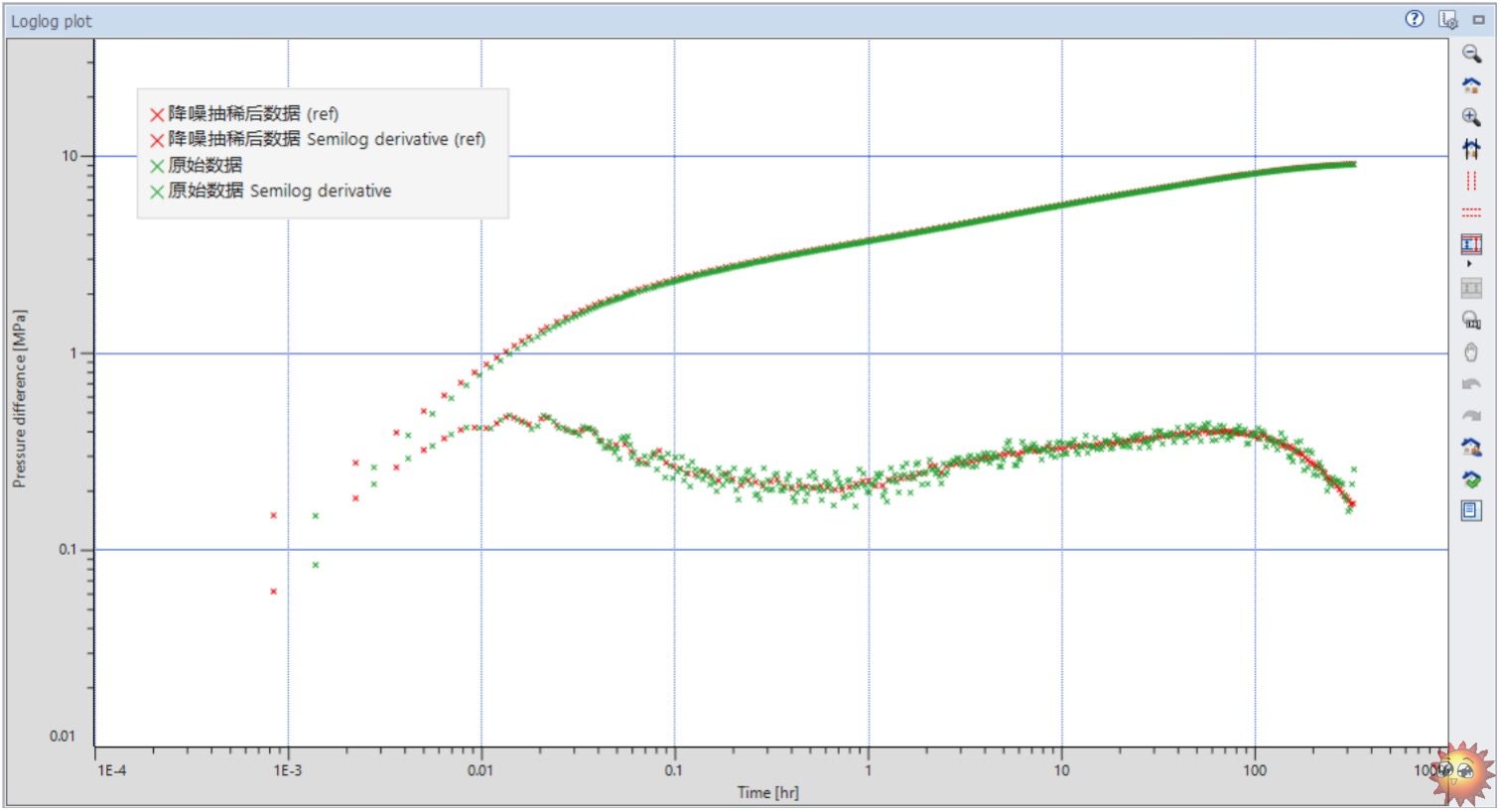Click the magnifier with ruler zoom icon

click(1471, 320)
